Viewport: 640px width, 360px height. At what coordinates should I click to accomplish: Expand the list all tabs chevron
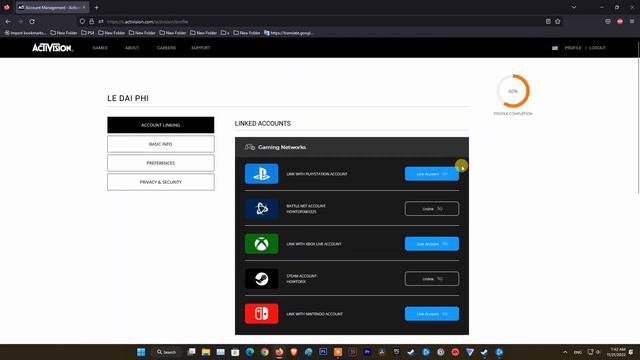(574, 7)
